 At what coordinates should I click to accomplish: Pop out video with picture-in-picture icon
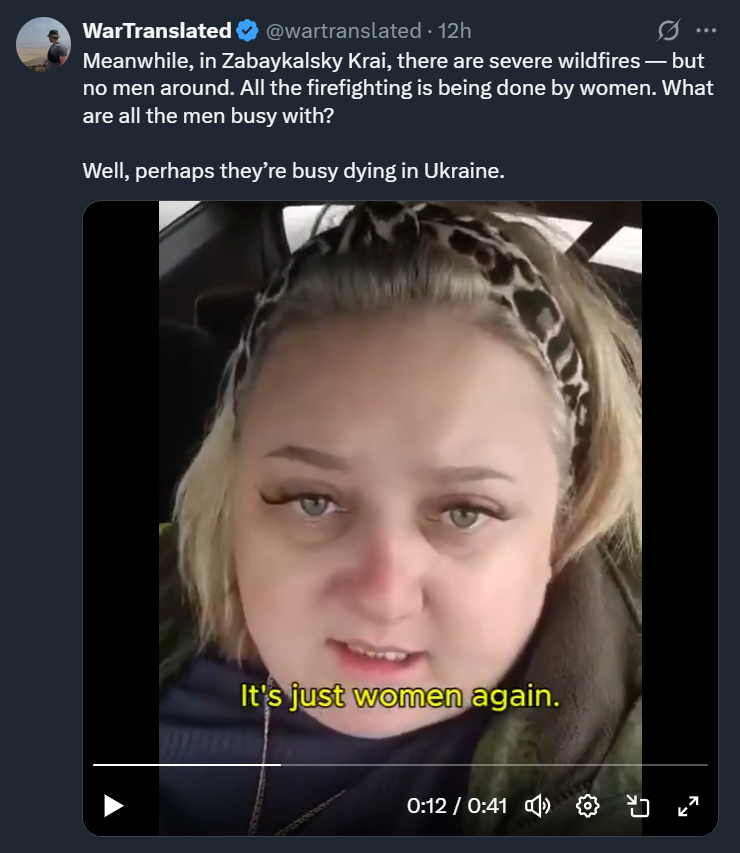click(638, 806)
